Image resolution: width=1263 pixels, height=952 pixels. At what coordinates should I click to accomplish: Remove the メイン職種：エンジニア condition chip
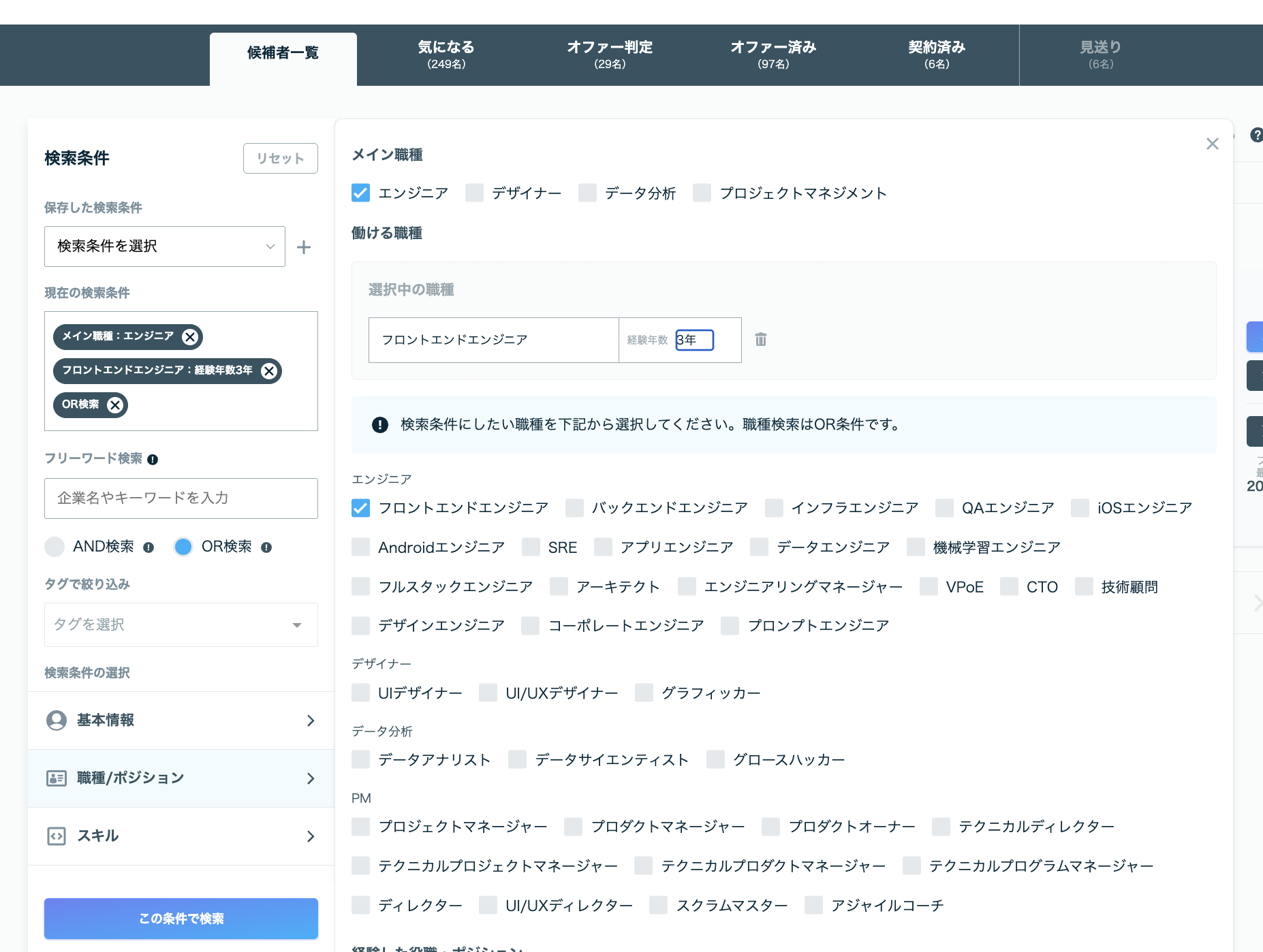tap(190, 336)
